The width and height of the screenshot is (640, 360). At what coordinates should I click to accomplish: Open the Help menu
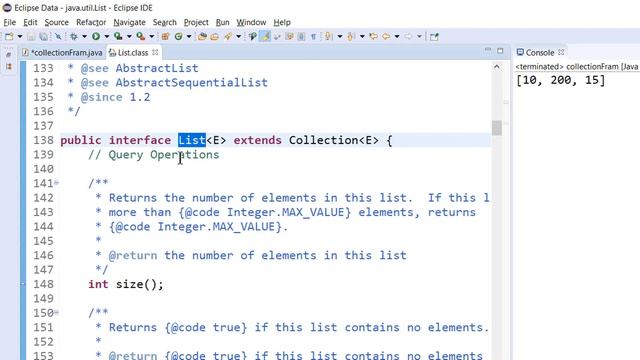pos(282,22)
